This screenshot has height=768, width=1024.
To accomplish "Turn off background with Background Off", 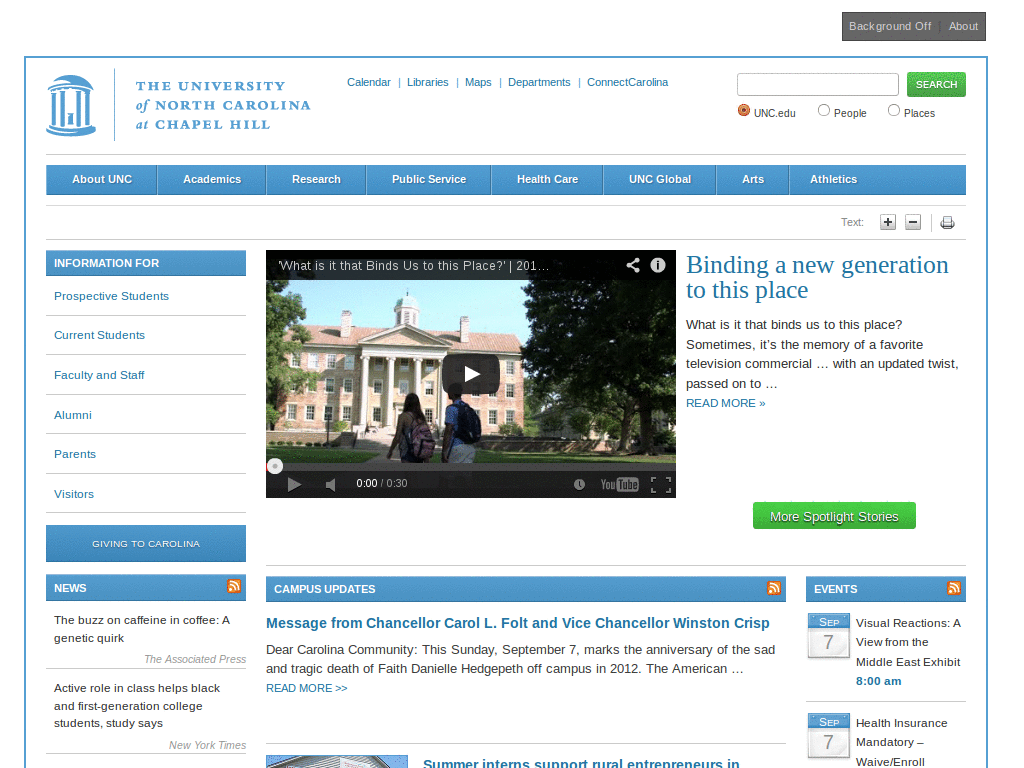I will click(x=889, y=26).
